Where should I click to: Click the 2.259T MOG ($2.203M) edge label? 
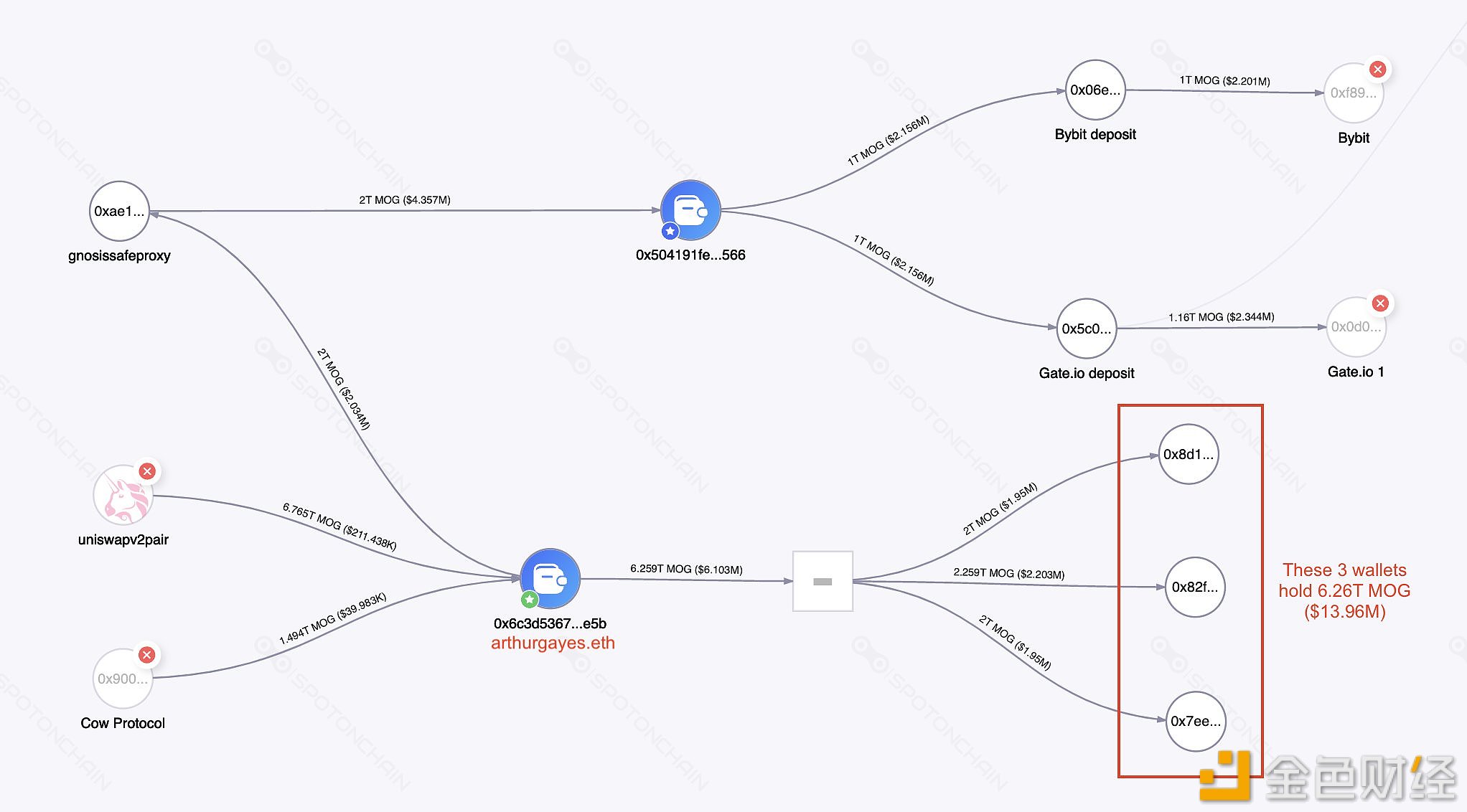(1009, 573)
